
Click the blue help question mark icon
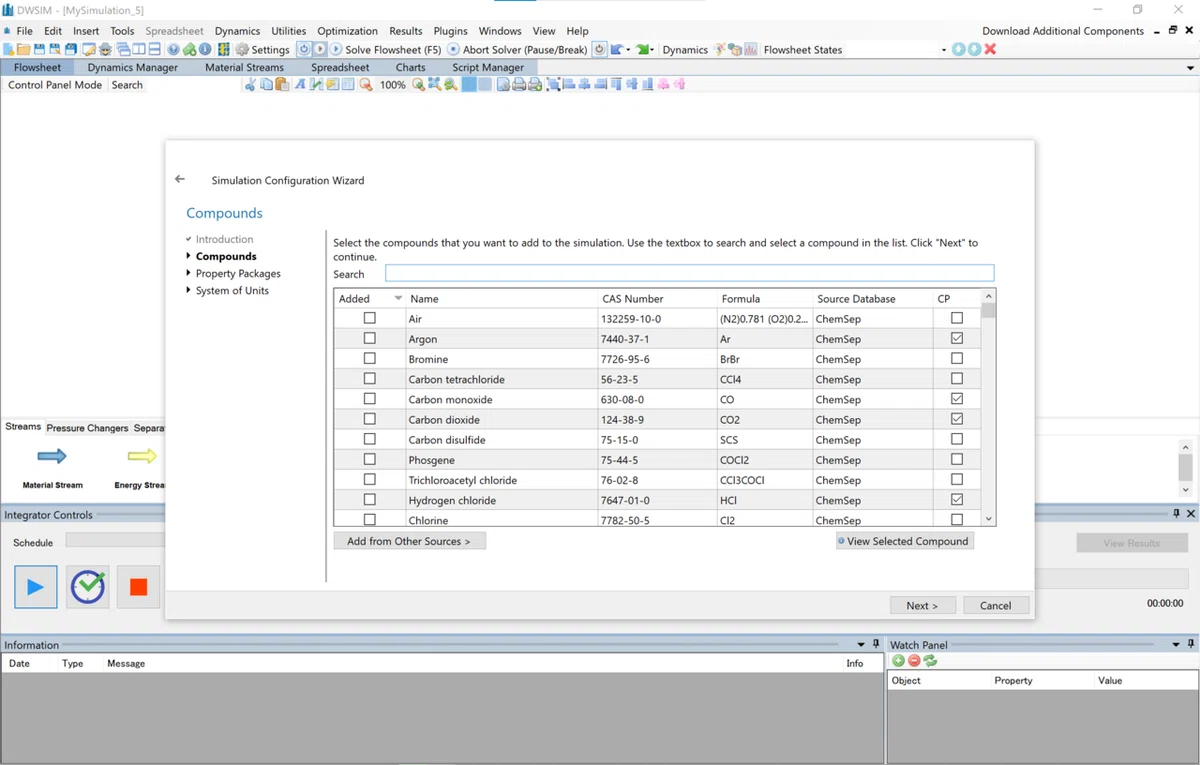coord(173,49)
